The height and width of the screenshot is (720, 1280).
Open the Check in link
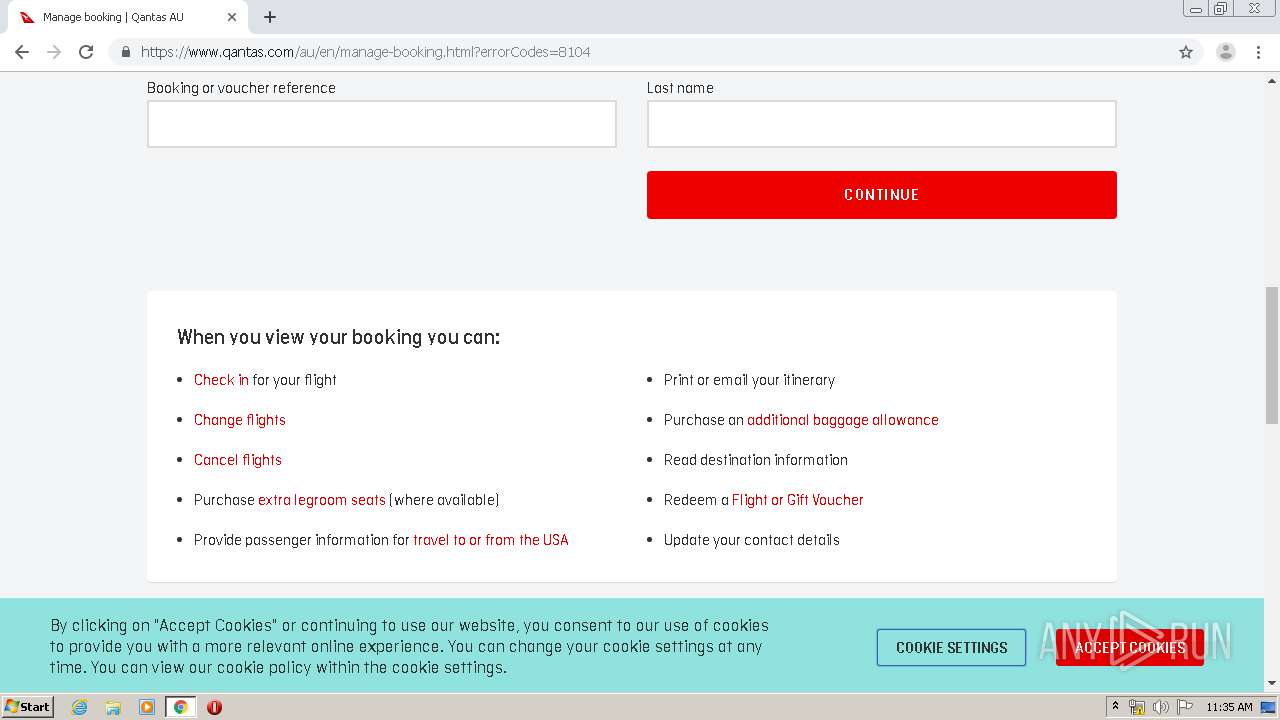pyautogui.click(x=221, y=380)
